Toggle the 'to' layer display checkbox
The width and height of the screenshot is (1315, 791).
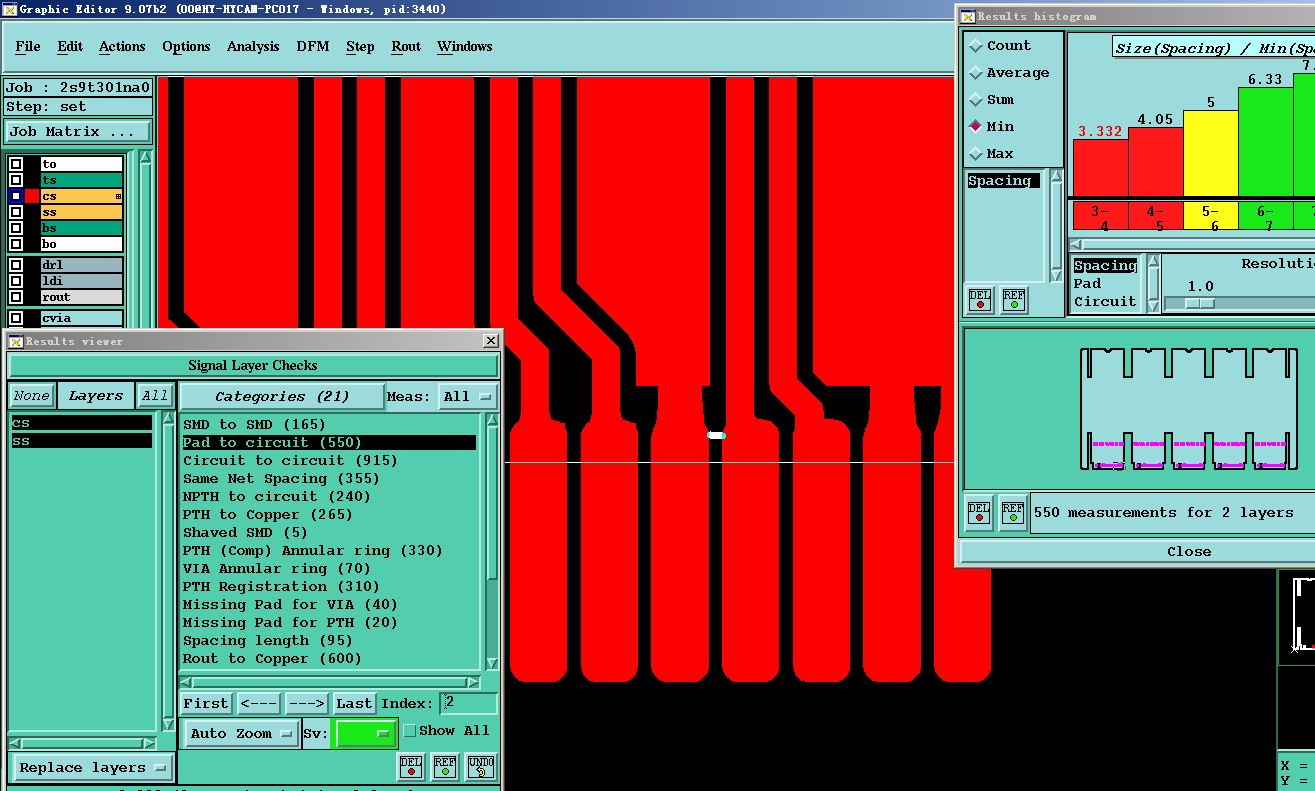(16, 164)
